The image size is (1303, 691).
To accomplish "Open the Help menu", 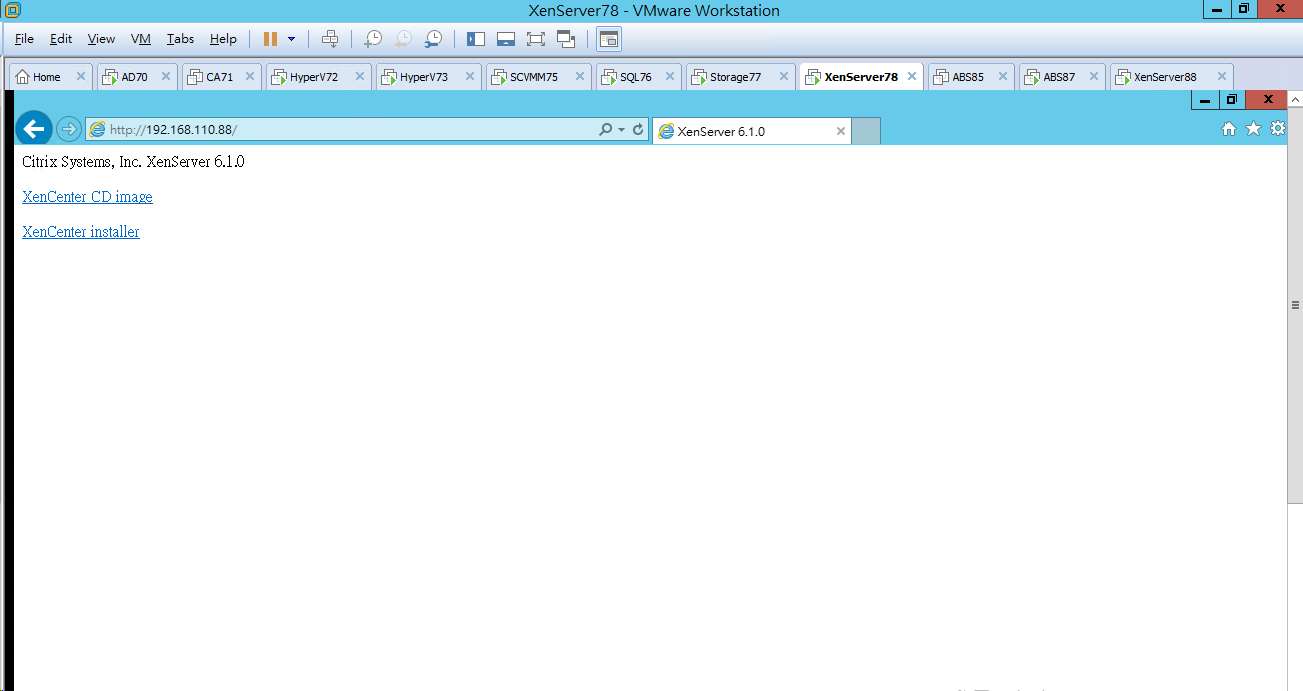I will coord(223,39).
